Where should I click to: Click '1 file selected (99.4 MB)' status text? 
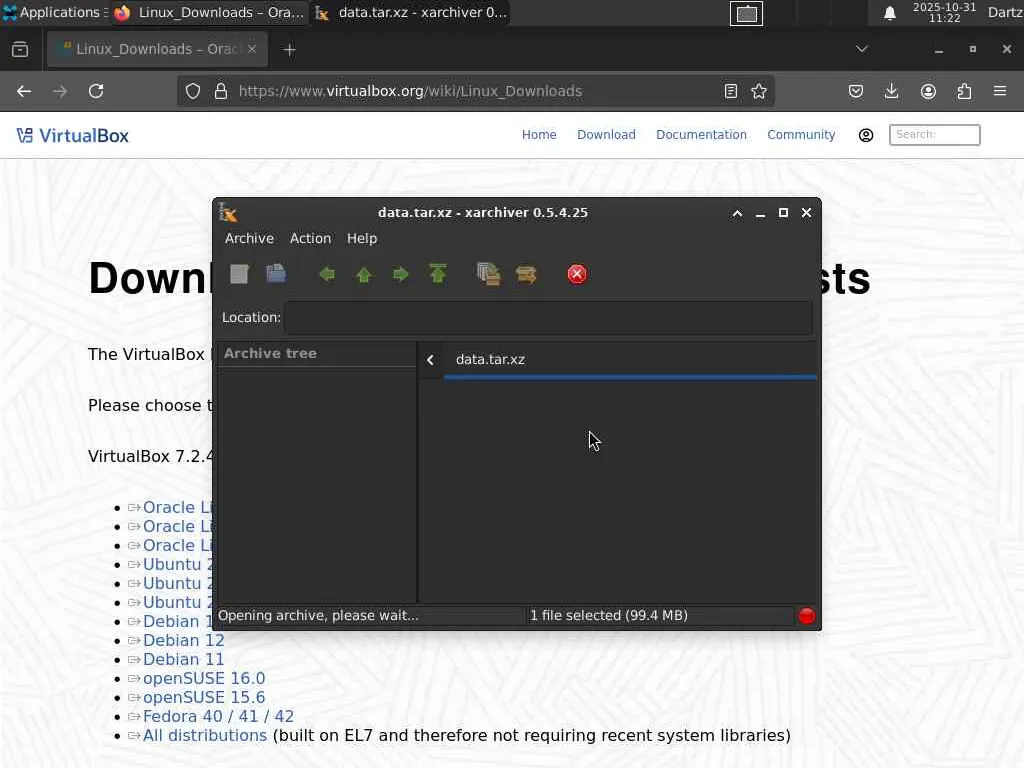click(x=609, y=616)
